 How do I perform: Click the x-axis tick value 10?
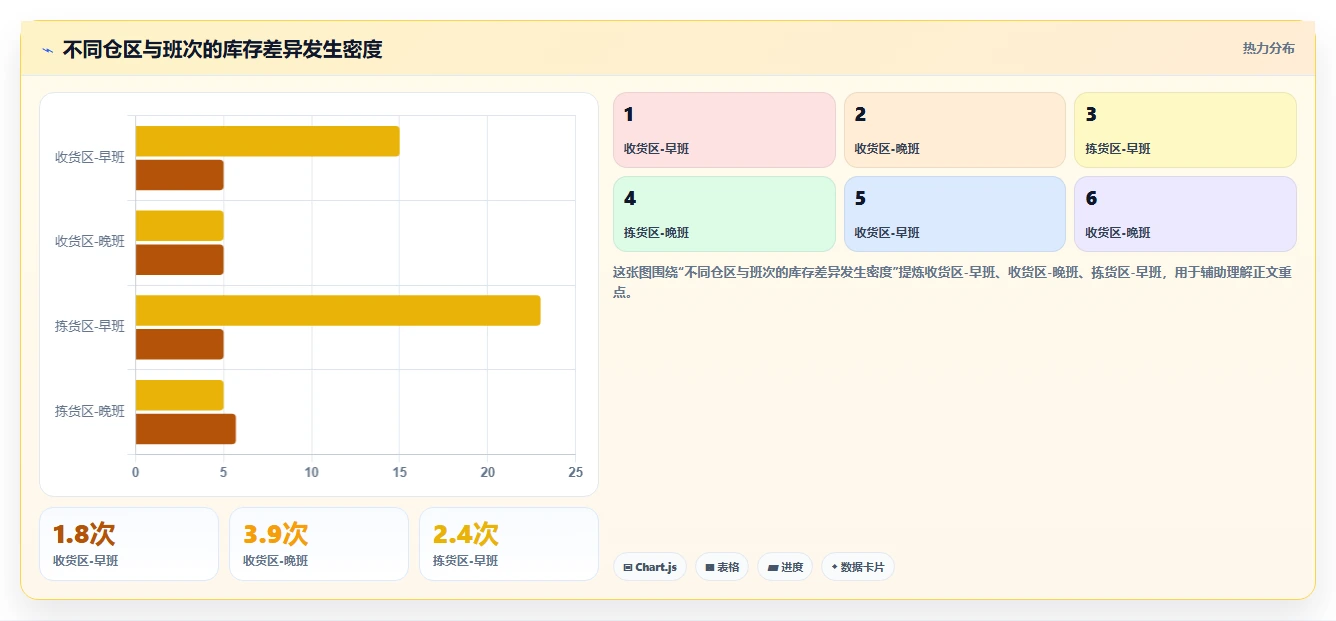point(312,472)
